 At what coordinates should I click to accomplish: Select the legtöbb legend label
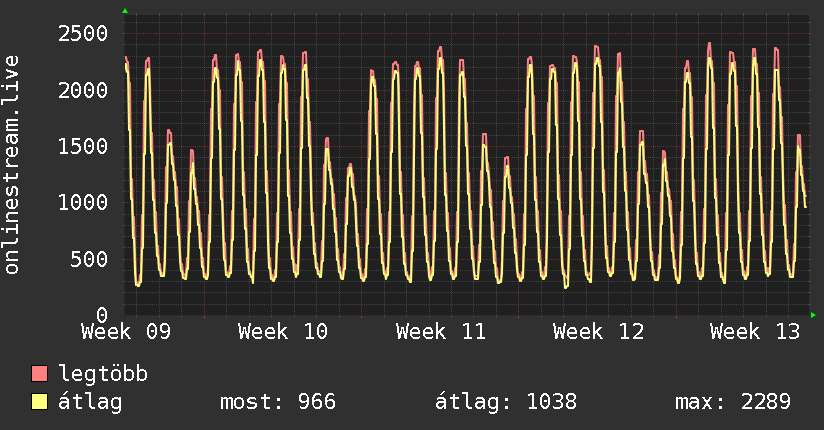(x=103, y=374)
